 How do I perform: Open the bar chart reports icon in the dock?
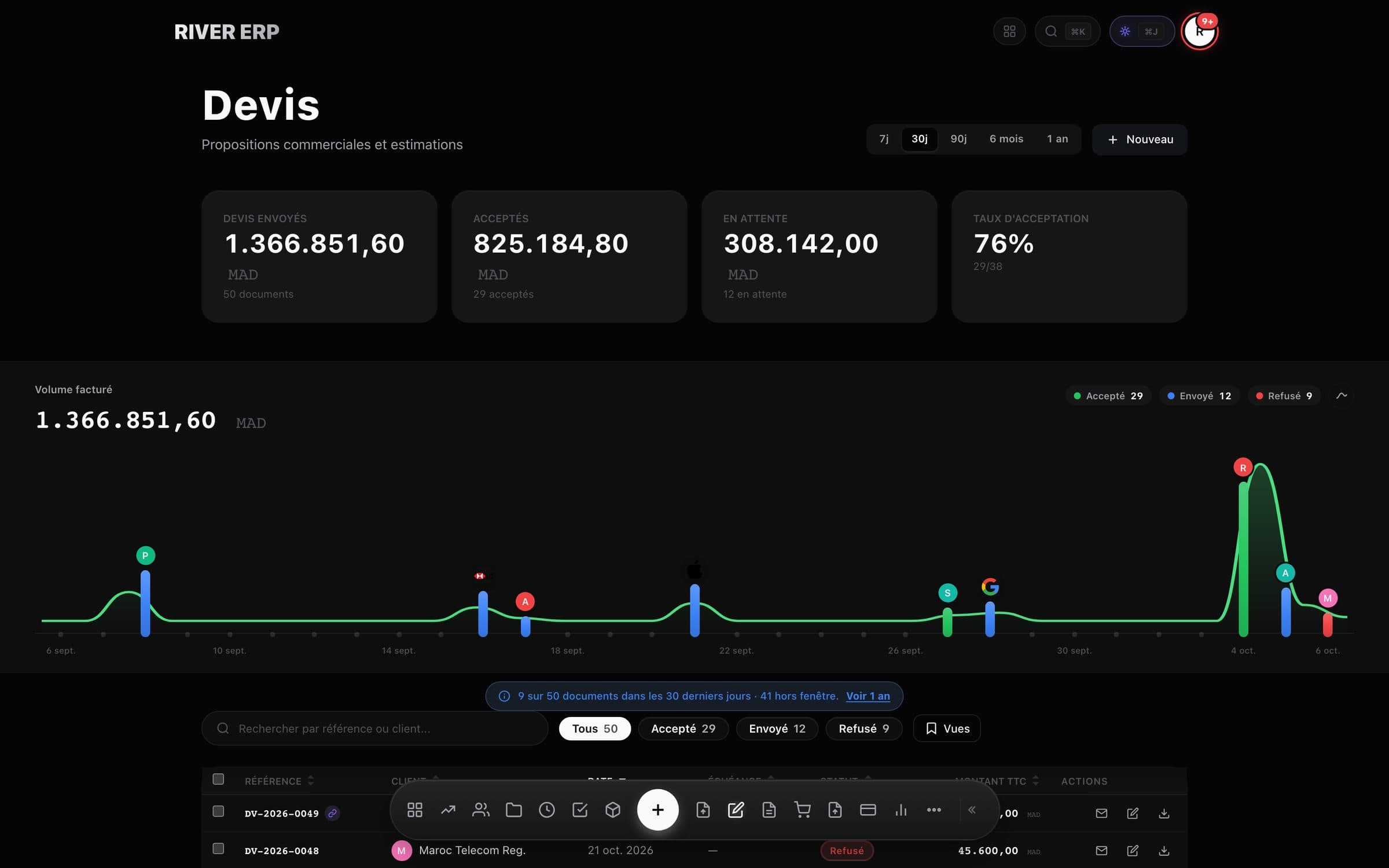coord(901,810)
